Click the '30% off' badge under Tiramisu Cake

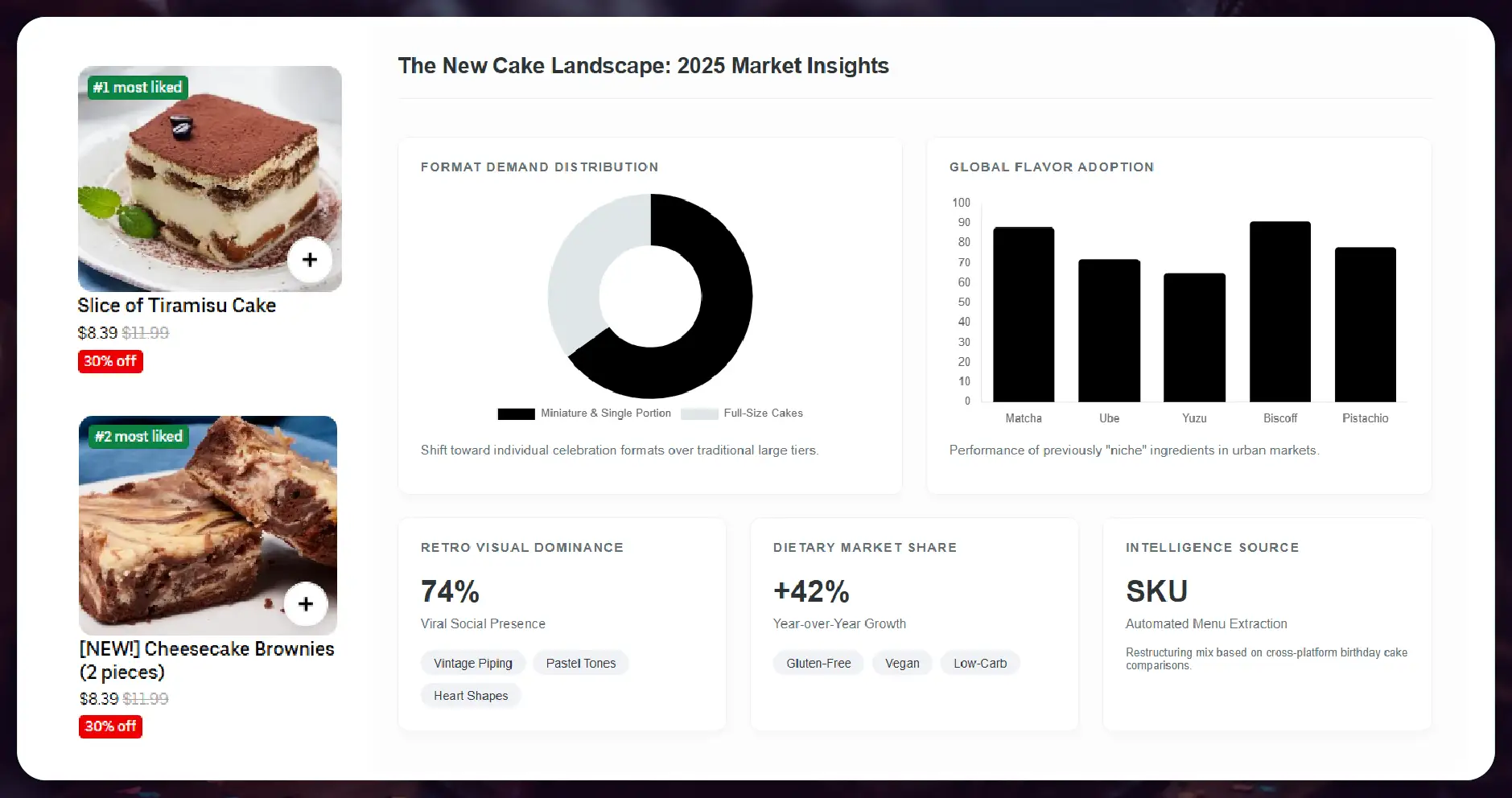click(110, 361)
